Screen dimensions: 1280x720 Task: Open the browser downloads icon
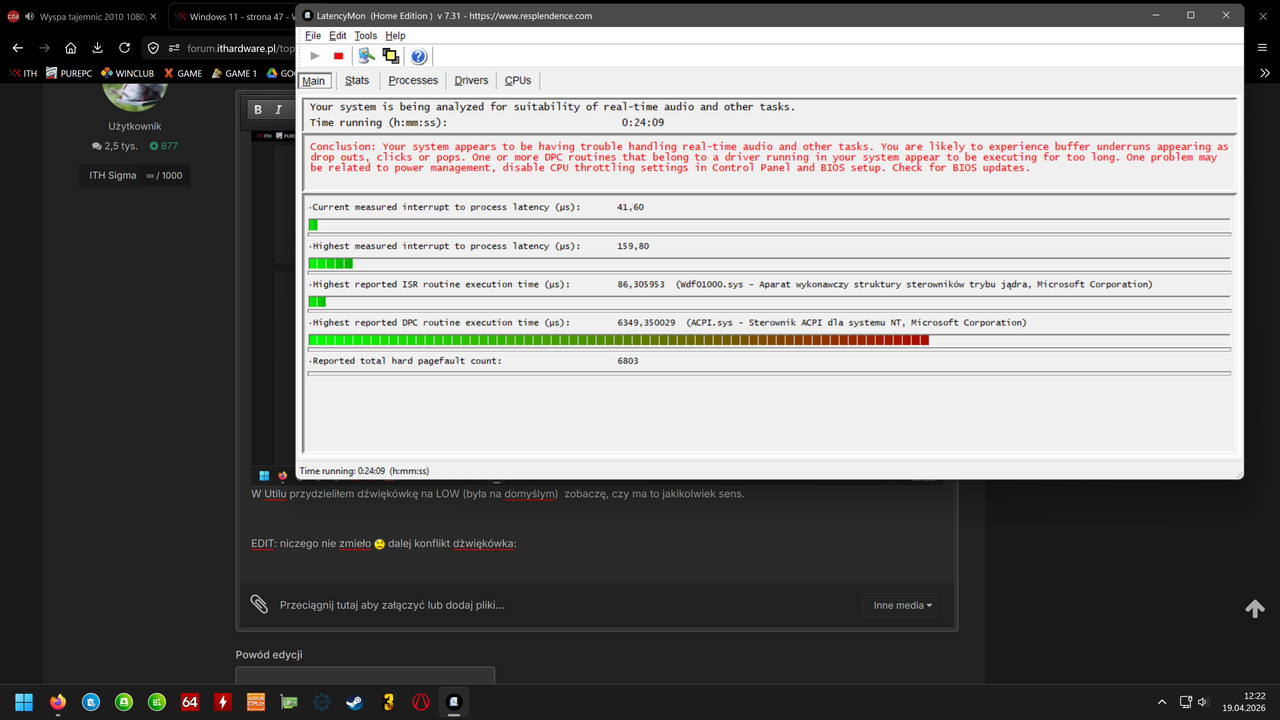pyautogui.click(x=97, y=48)
